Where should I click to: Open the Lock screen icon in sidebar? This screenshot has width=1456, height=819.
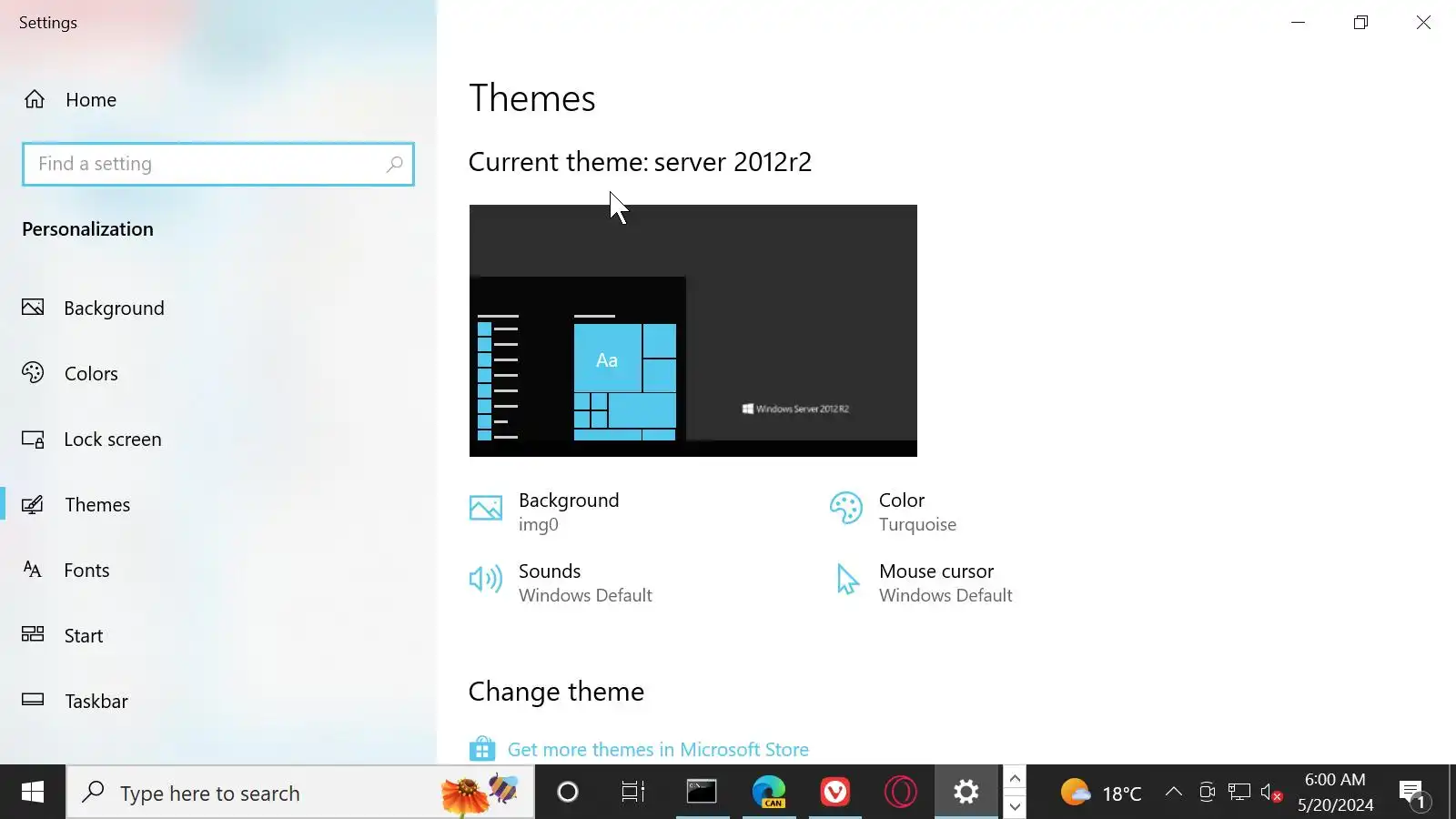coord(33,439)
